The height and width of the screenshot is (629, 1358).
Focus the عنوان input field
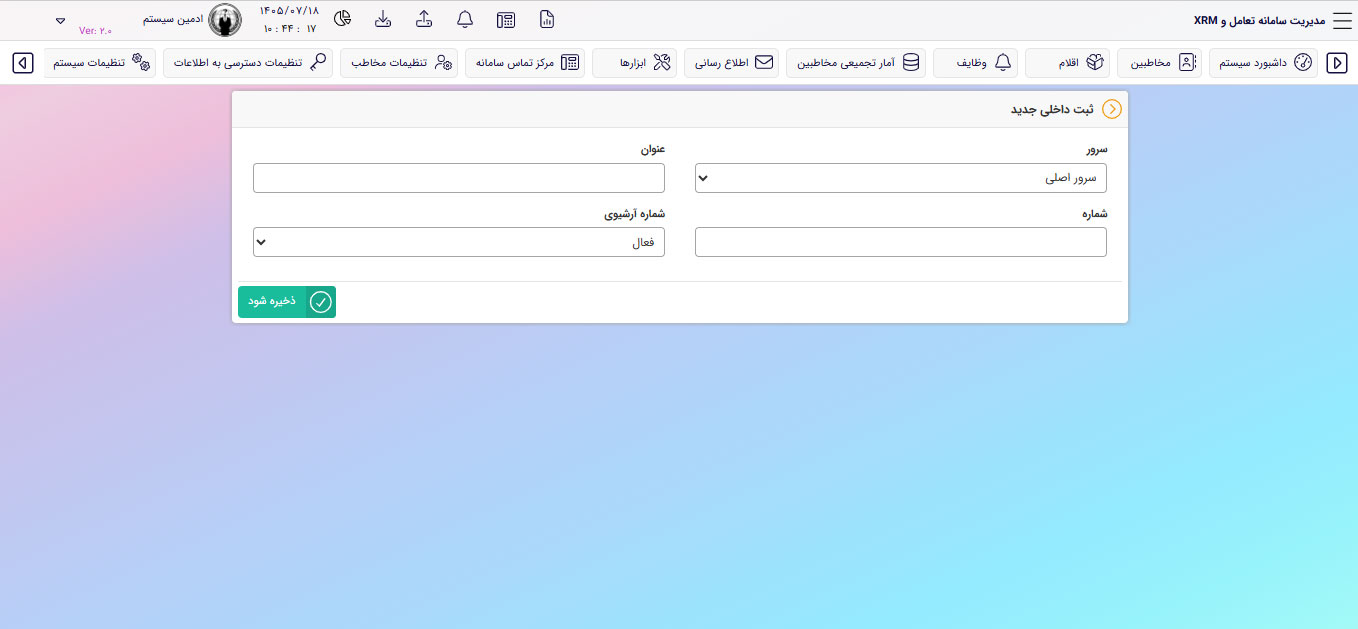(x=459, y=178)
